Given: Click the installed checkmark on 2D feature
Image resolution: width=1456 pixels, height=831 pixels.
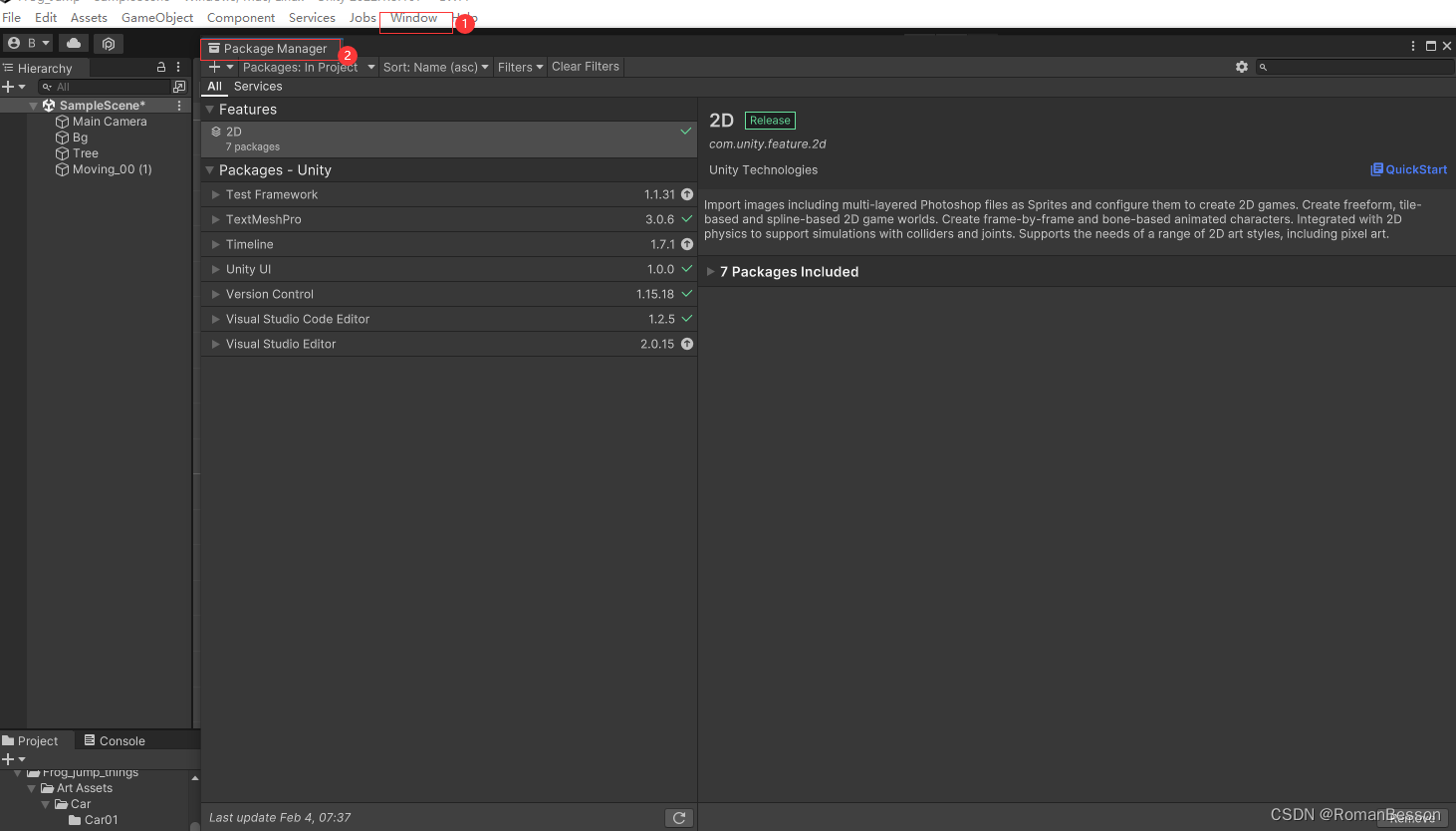Looking at the screenshot, I should click(686, 131).
